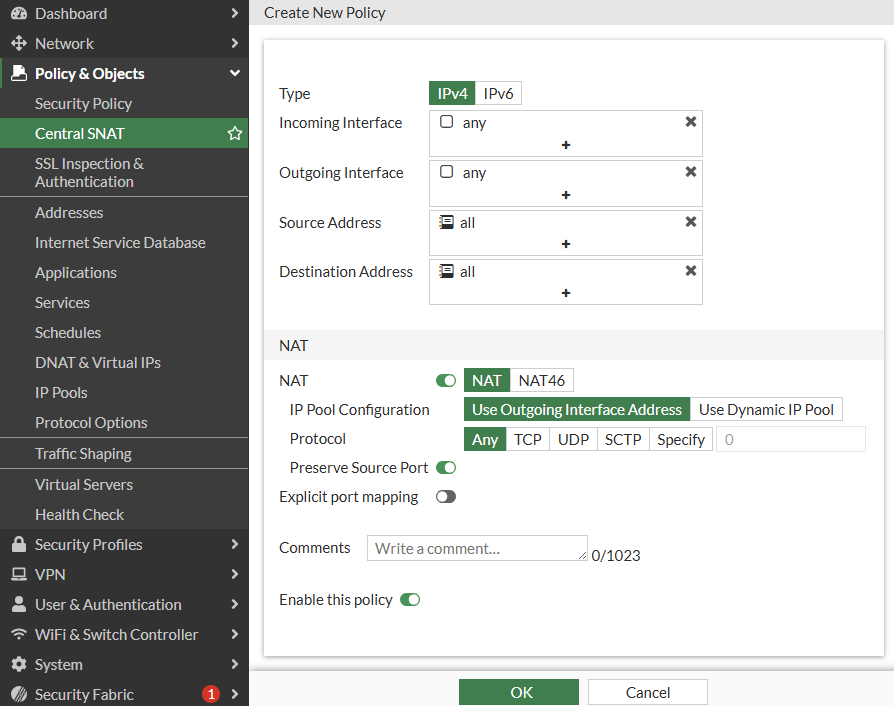This screenshot has height=706, width=894.
Task: Add an entry with Incoming Interface plus
Action: click(x=566, y=145)
